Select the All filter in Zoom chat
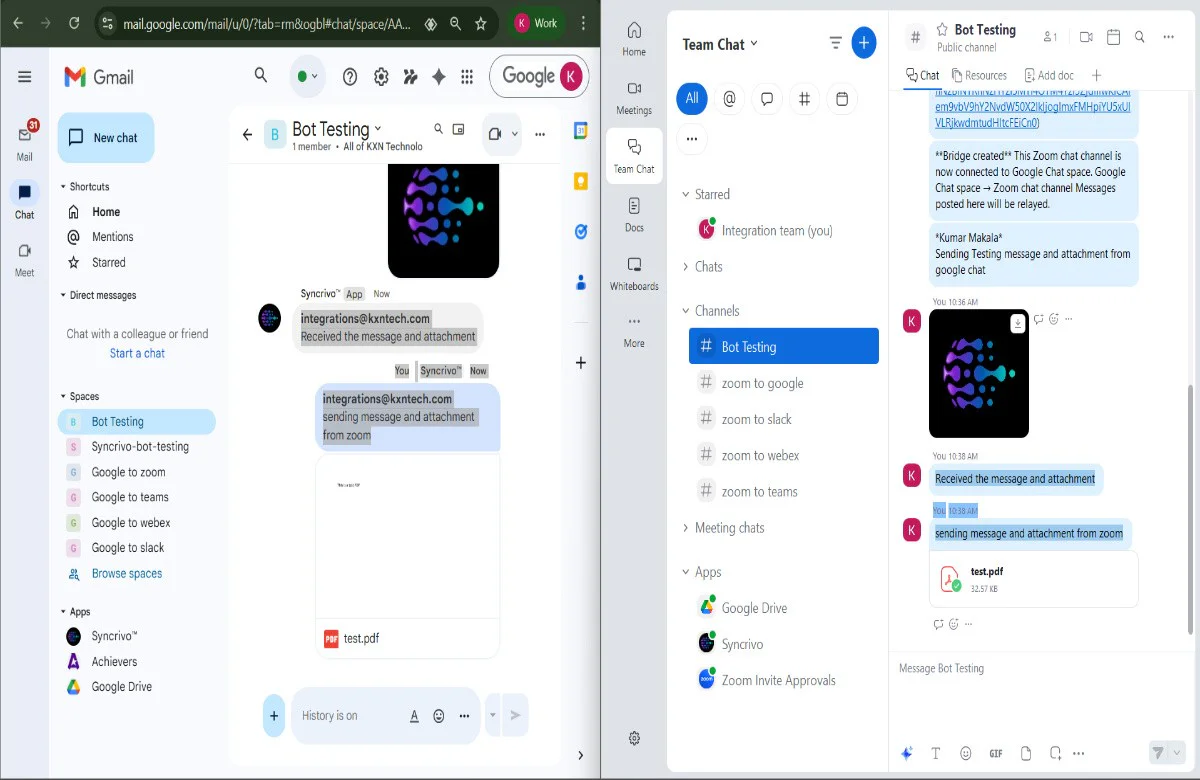Image resolution: width=1200 pixels, height=780 pixels. (x=691, y=98)
